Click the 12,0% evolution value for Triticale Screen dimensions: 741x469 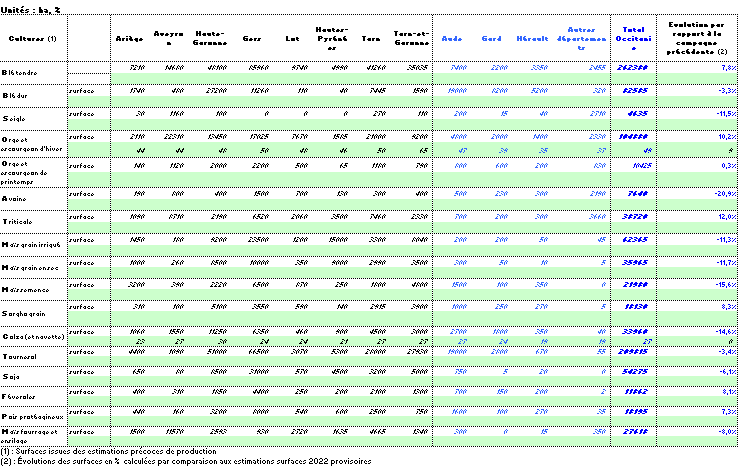728,217
